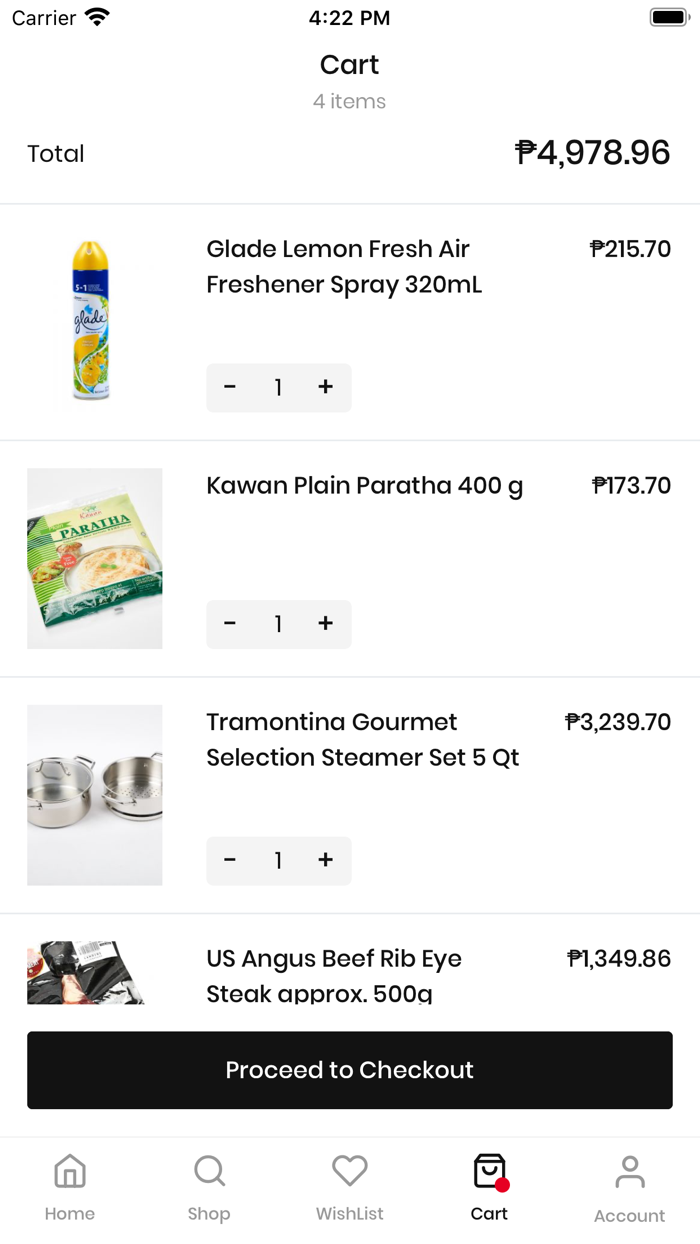Open Glade air freshener product image
This screenshot has width=700, height=1244.
point(94,322)
